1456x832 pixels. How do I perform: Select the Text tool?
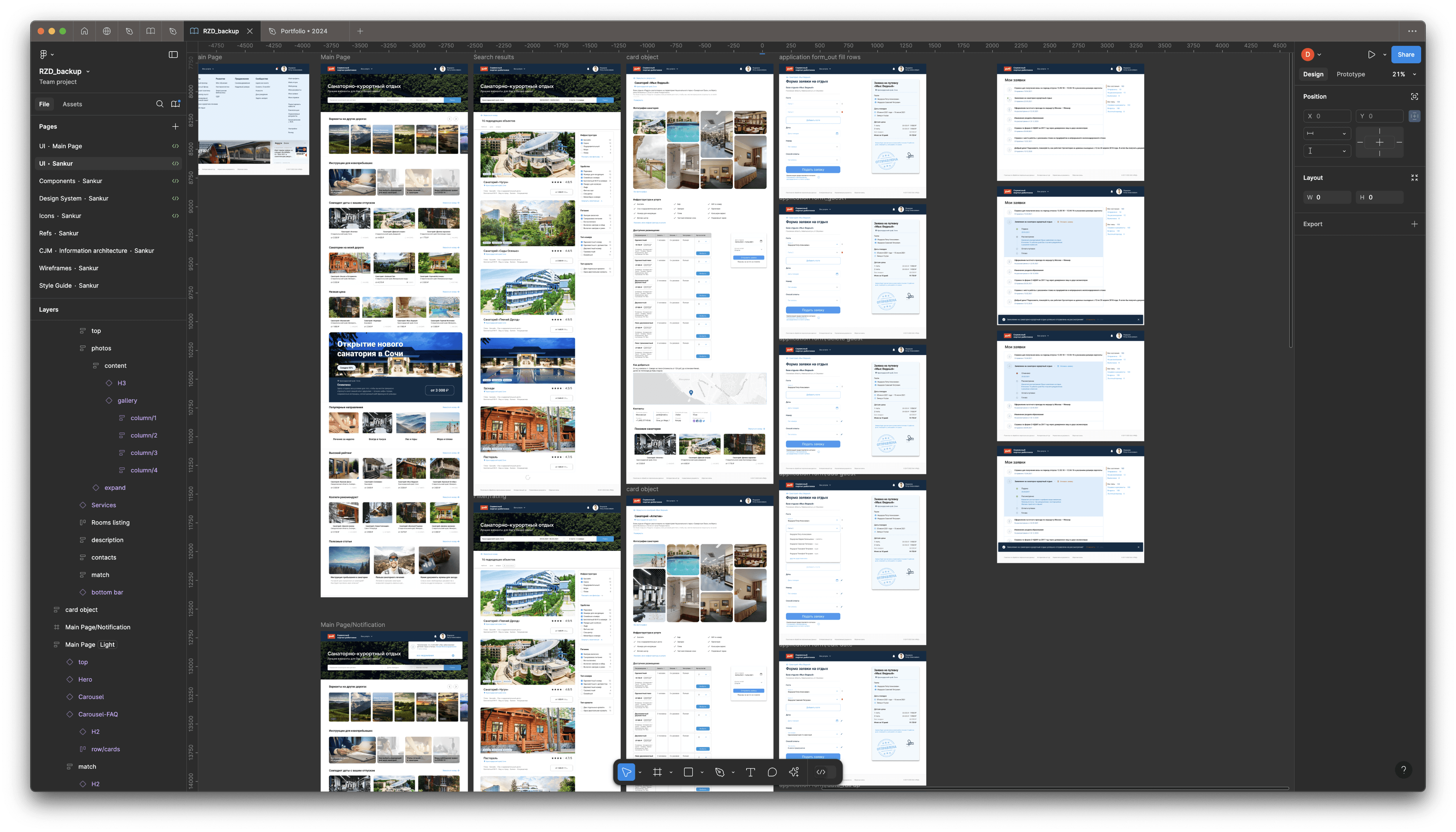(x=750, y=772)
